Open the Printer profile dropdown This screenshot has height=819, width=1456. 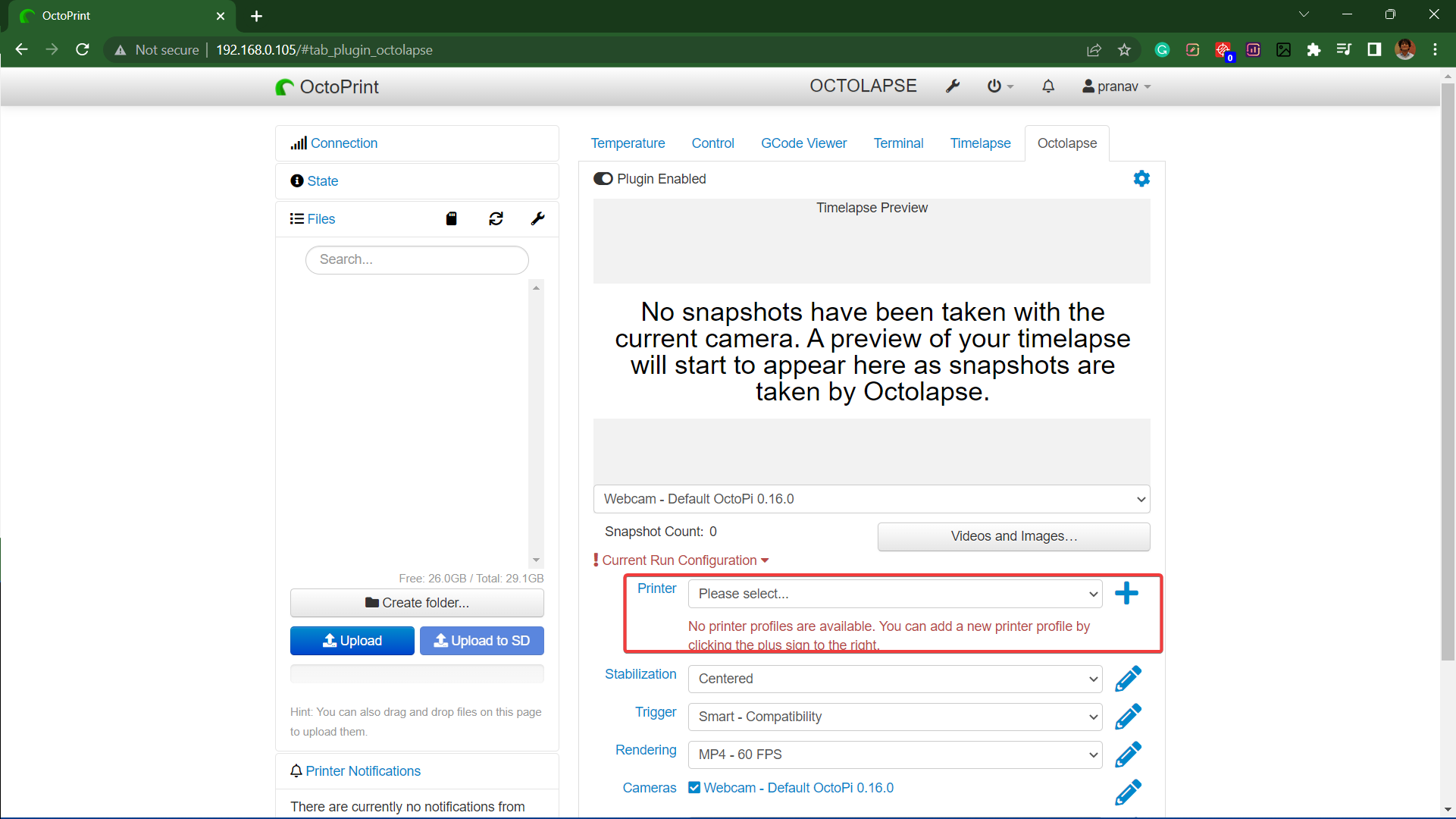[894, 594]
